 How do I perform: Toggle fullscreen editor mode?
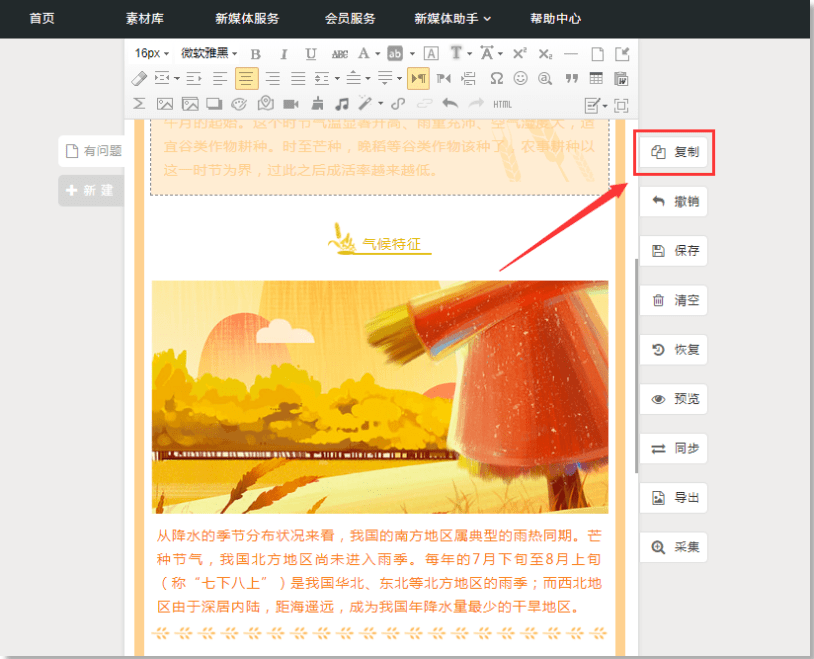pyautogui.click(x=621, y=105)
